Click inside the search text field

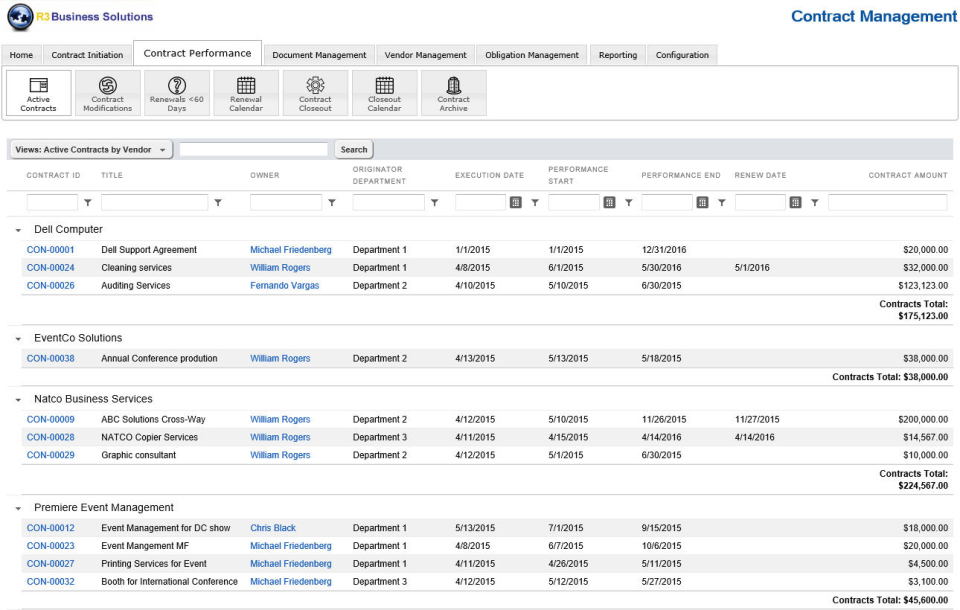tap(255, 148)
